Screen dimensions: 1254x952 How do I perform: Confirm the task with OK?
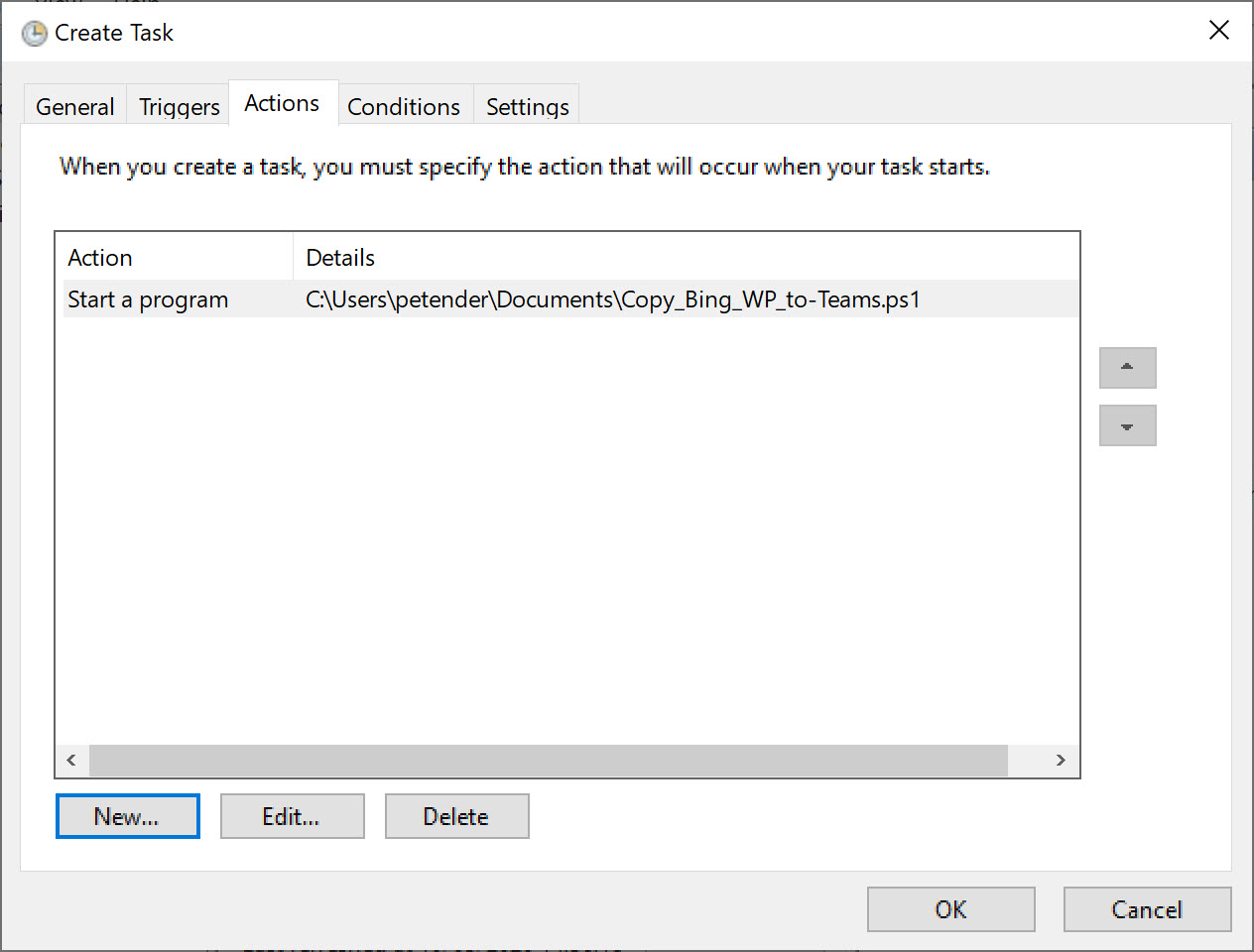tap(950, 909)
